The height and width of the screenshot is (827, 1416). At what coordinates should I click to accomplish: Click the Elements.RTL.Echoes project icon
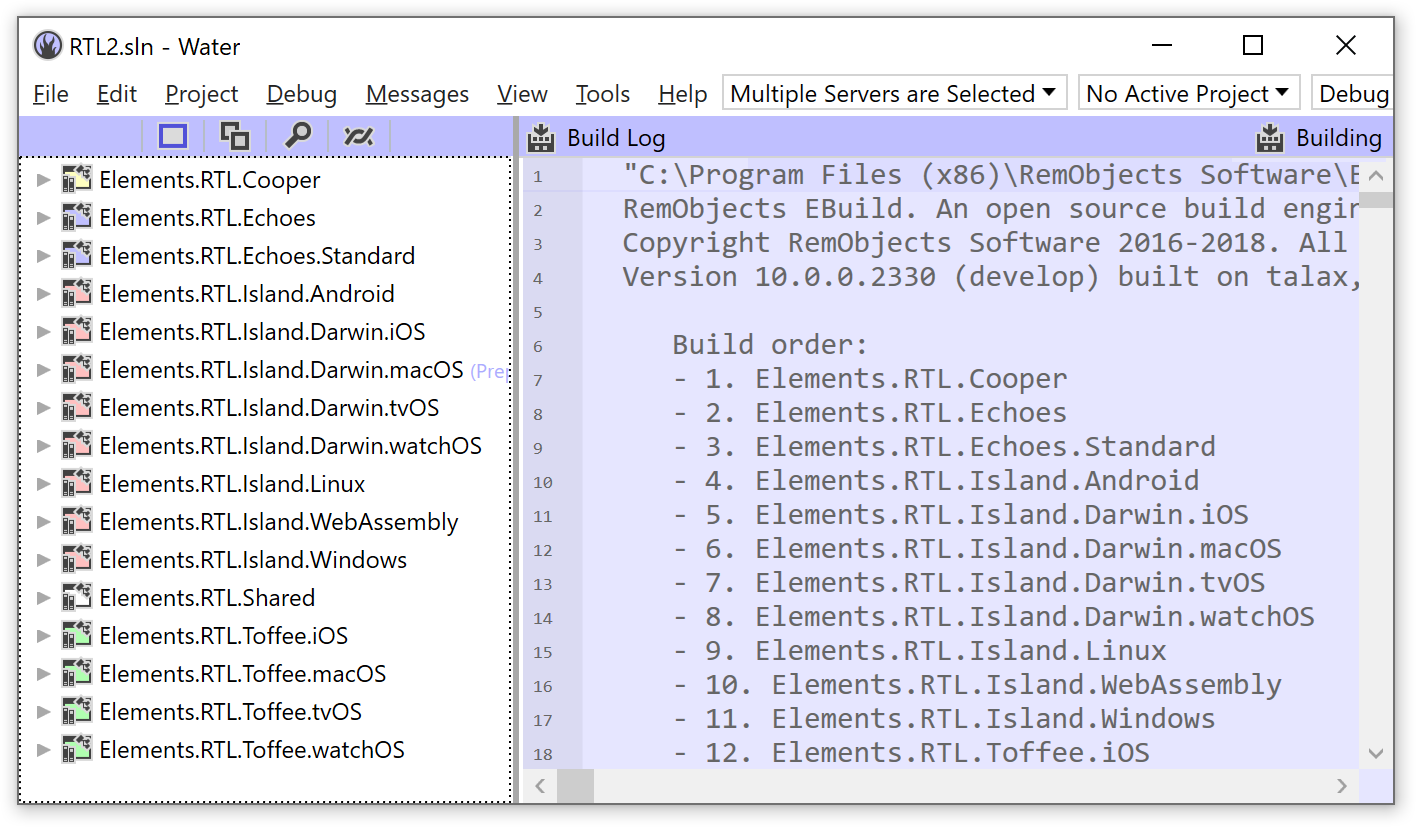click(x=77, y=218)
